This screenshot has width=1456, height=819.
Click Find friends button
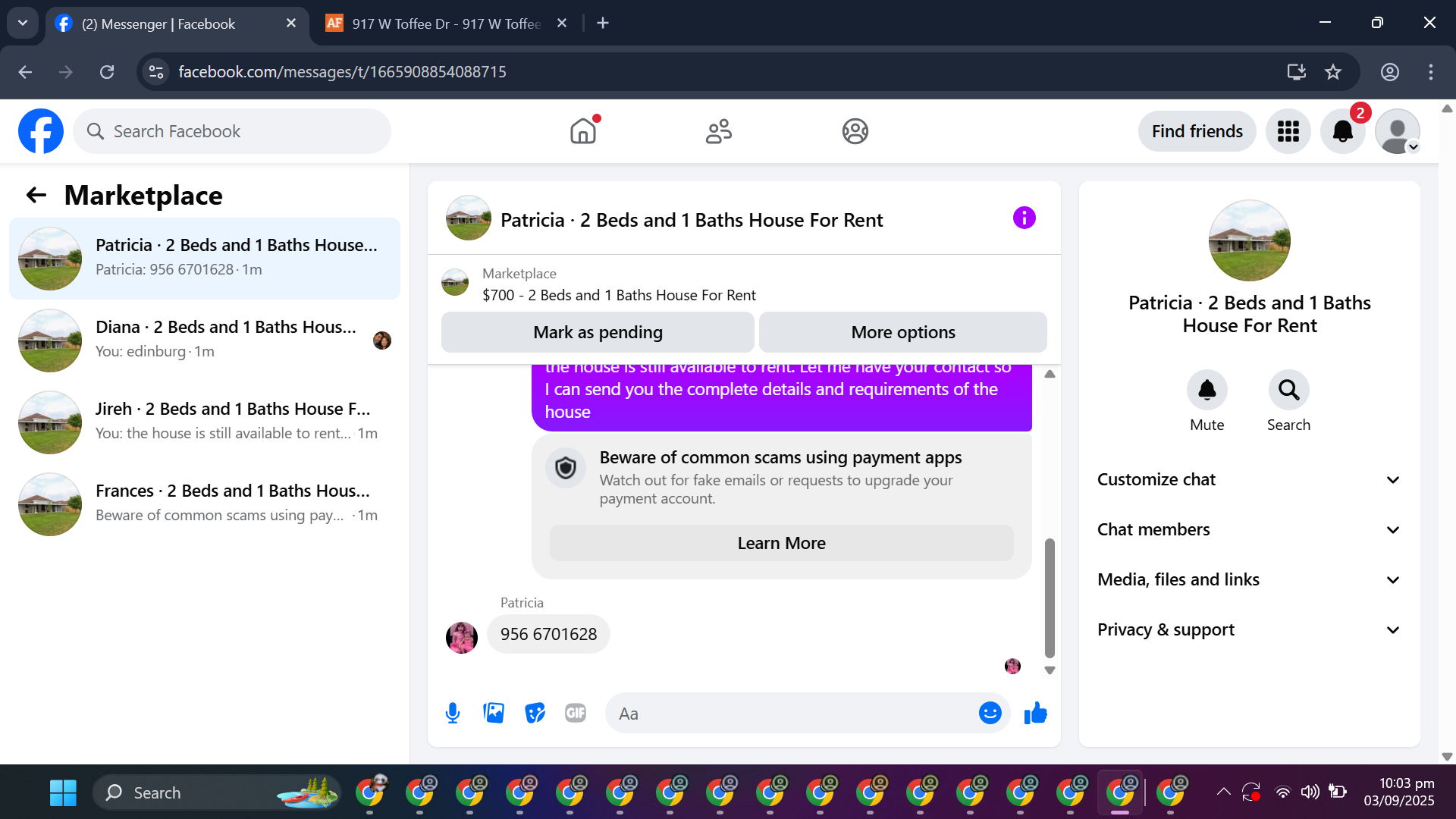click(x=1197, y=131)
